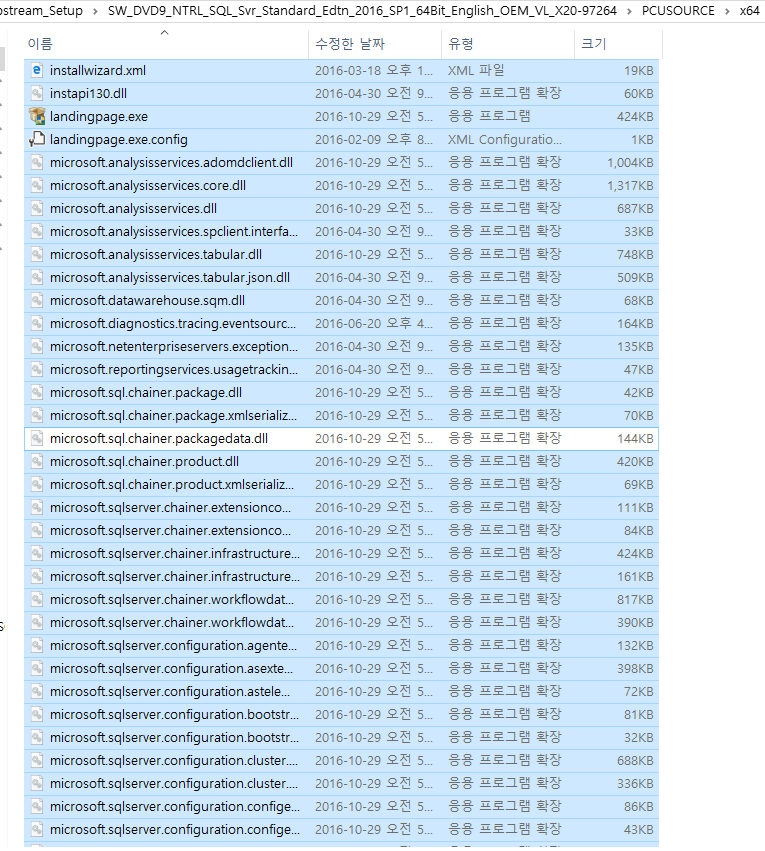Go to x64 breadcrumb in address bar

click(x=750, y=10)
